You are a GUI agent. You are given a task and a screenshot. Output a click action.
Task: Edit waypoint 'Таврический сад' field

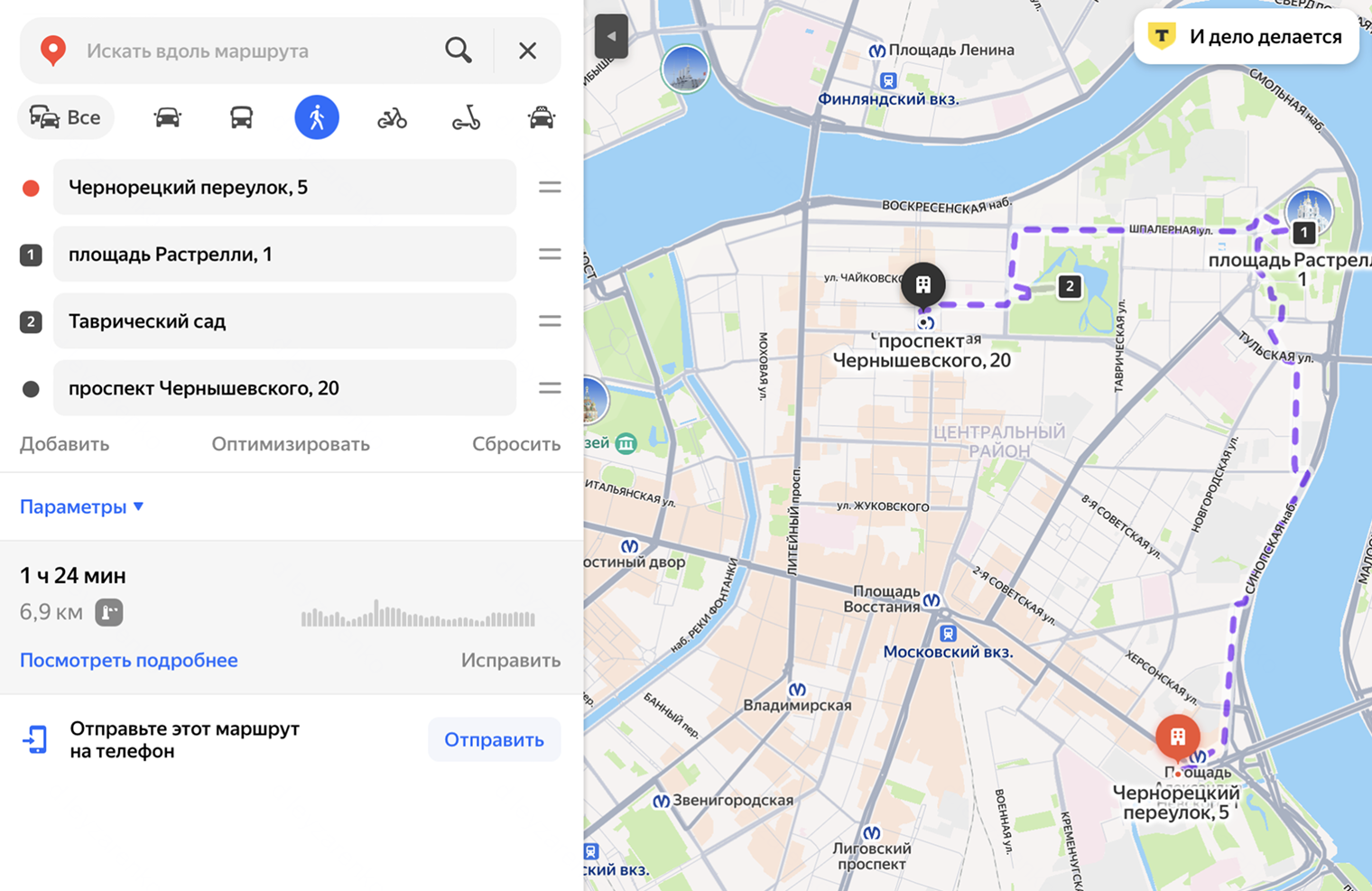tap(284, 320)
